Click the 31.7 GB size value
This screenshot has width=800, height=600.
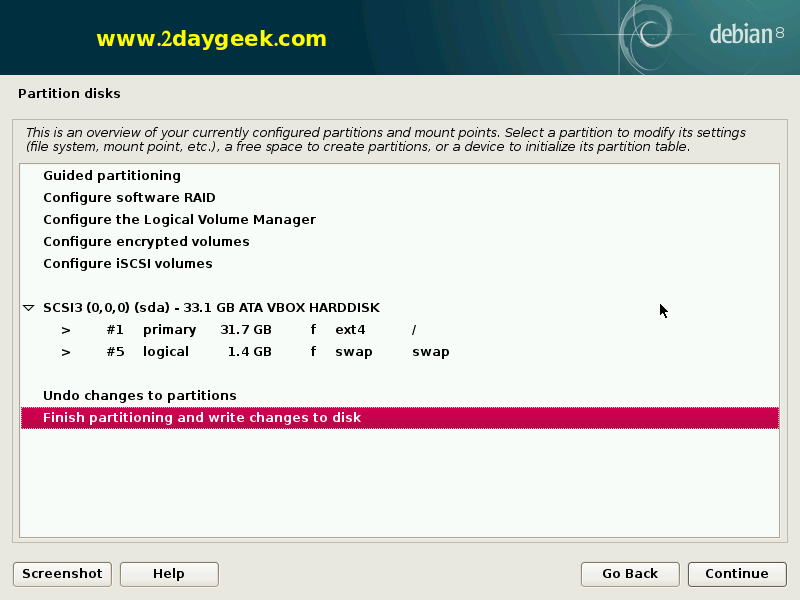click(246, 330)
